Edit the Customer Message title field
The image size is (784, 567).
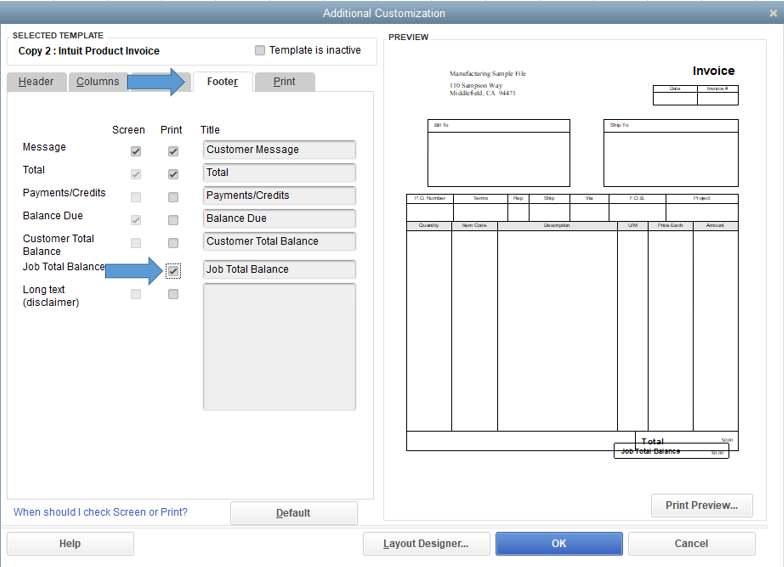279,150
